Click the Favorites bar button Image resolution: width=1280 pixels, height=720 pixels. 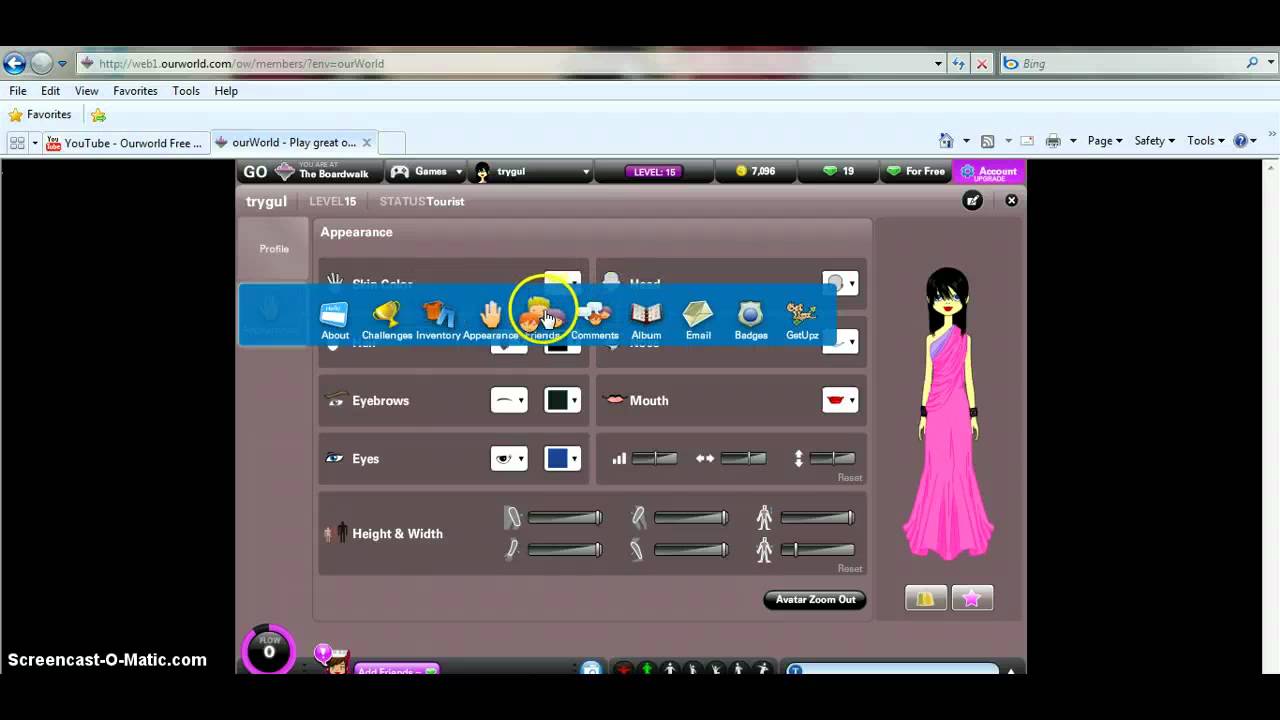[x=40, y=115]
